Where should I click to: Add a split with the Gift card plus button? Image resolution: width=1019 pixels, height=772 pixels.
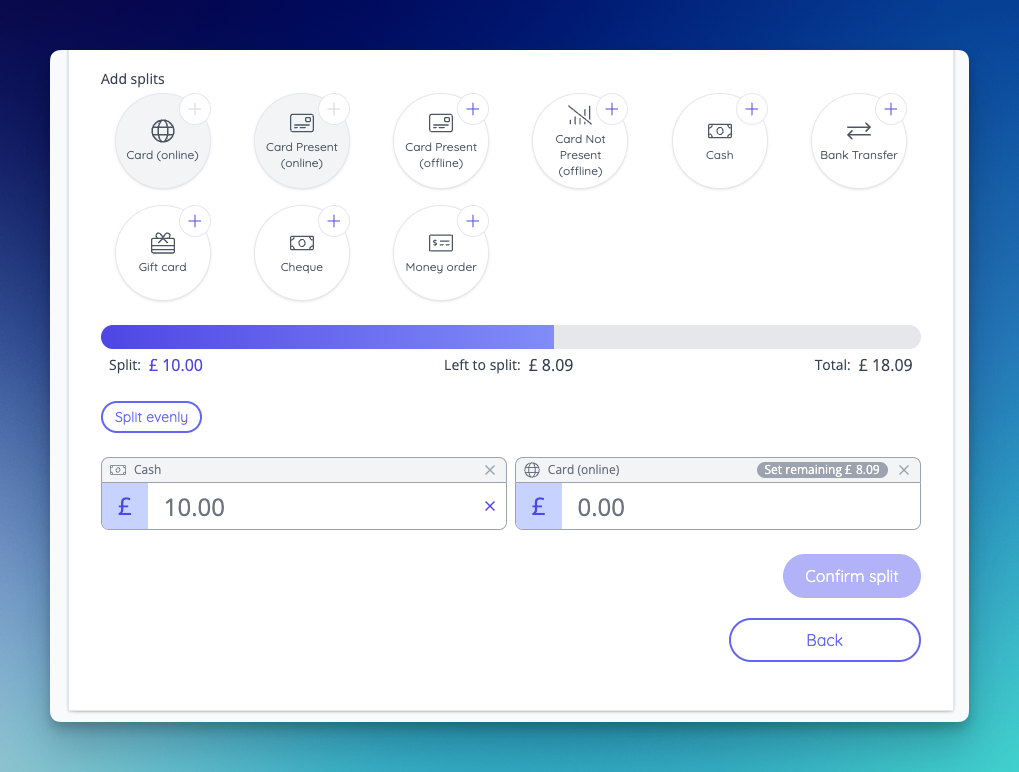point(195,220)
